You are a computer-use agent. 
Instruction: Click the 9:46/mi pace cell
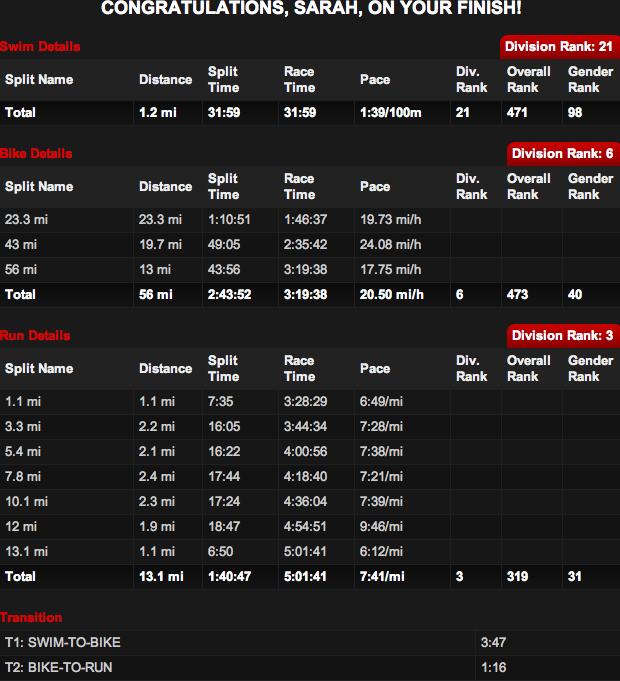[383, 527]
